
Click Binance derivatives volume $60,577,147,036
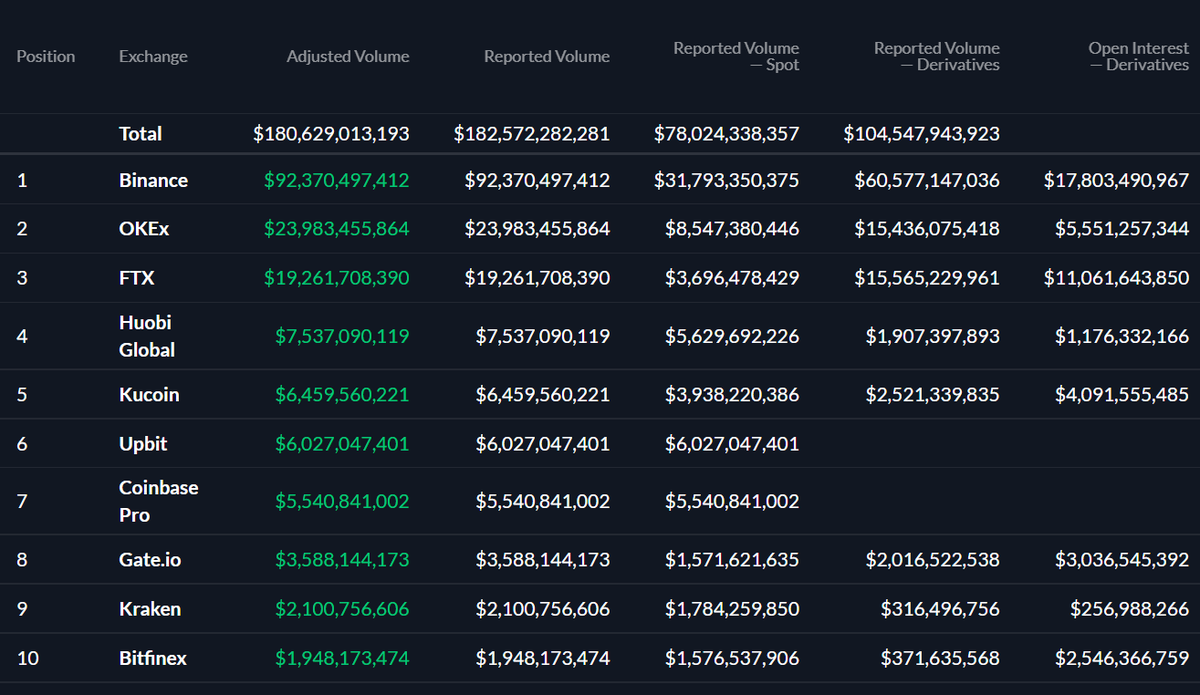(927, 181)
